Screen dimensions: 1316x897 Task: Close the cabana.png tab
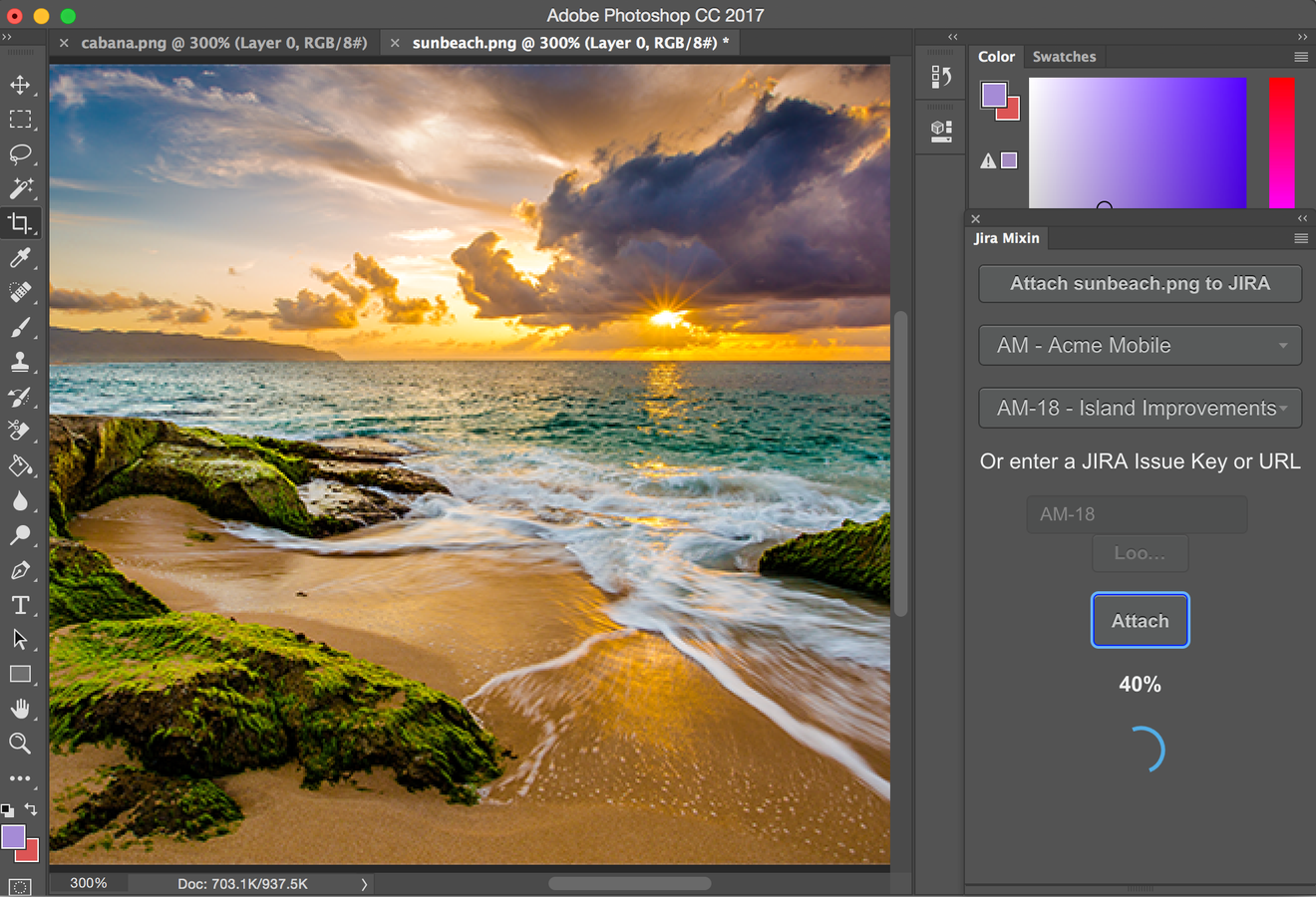[x=64, y=43]
